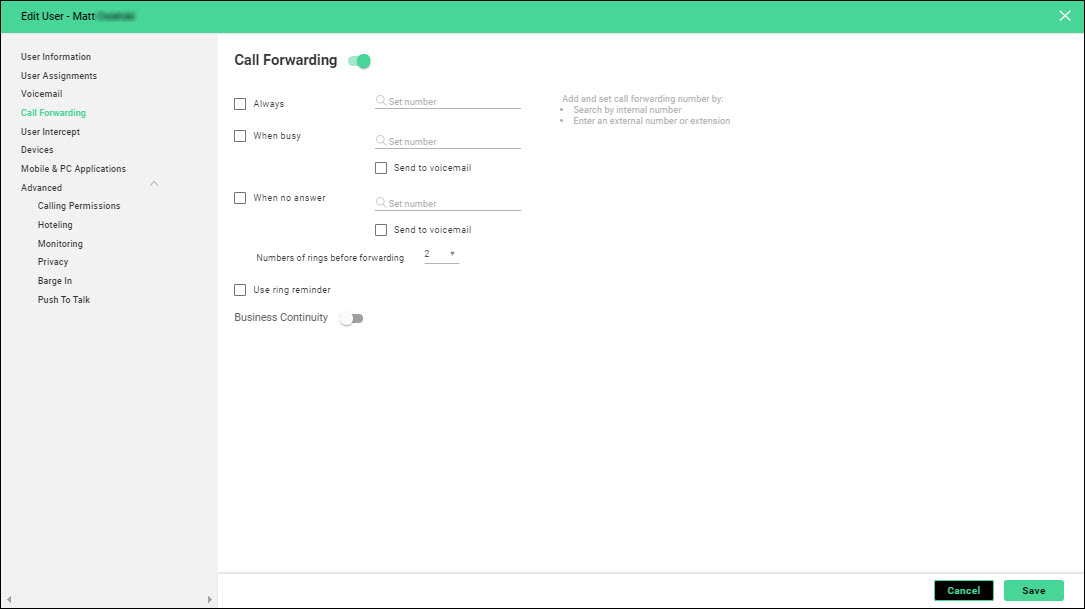1085x609 pixels.
Task: Enable the When no answer checkbox
Action: [240, 198]
